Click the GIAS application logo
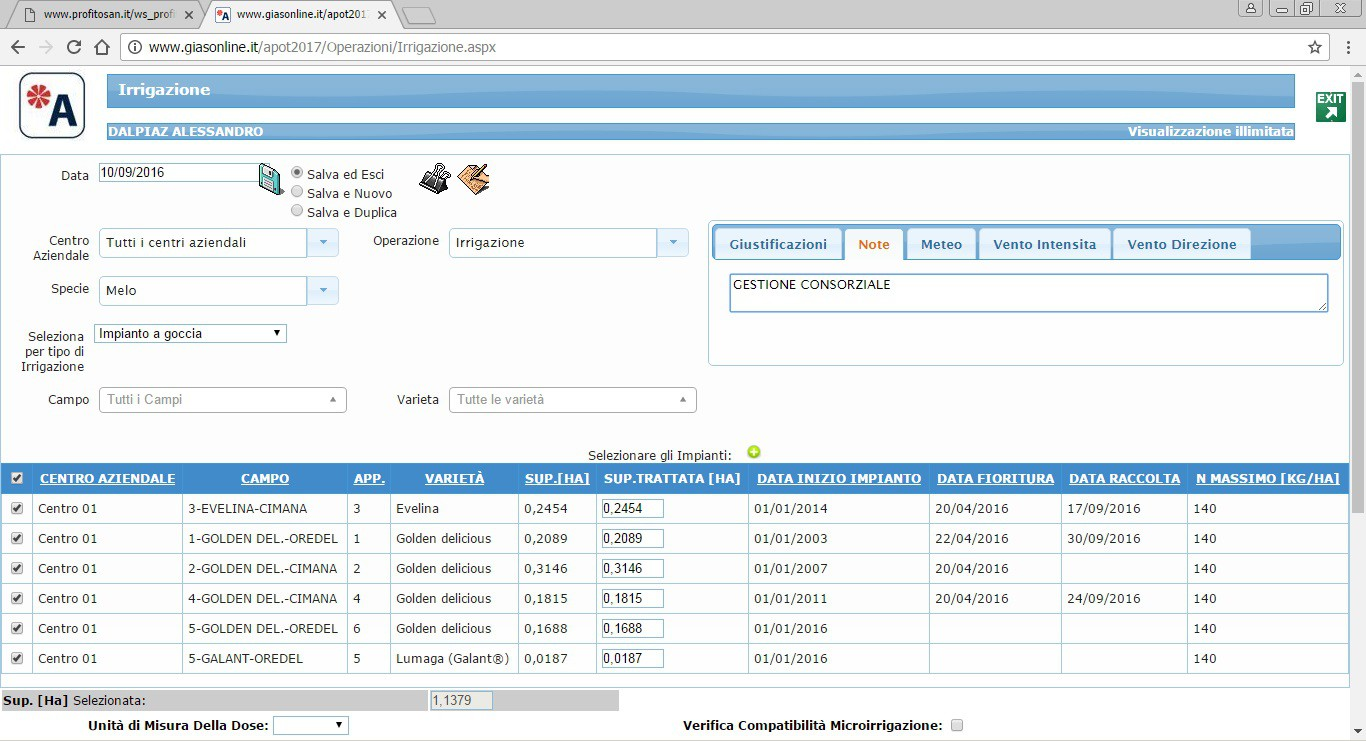Screen dimensions: 1366x741 point(52,106)
